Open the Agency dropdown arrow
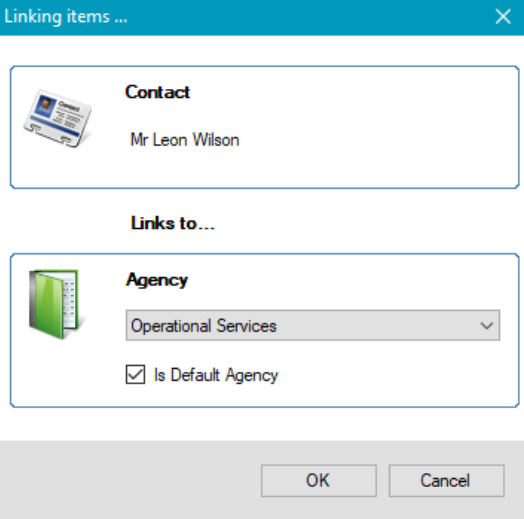The width and height of the screenshot is (524, 519). (487, 326)
